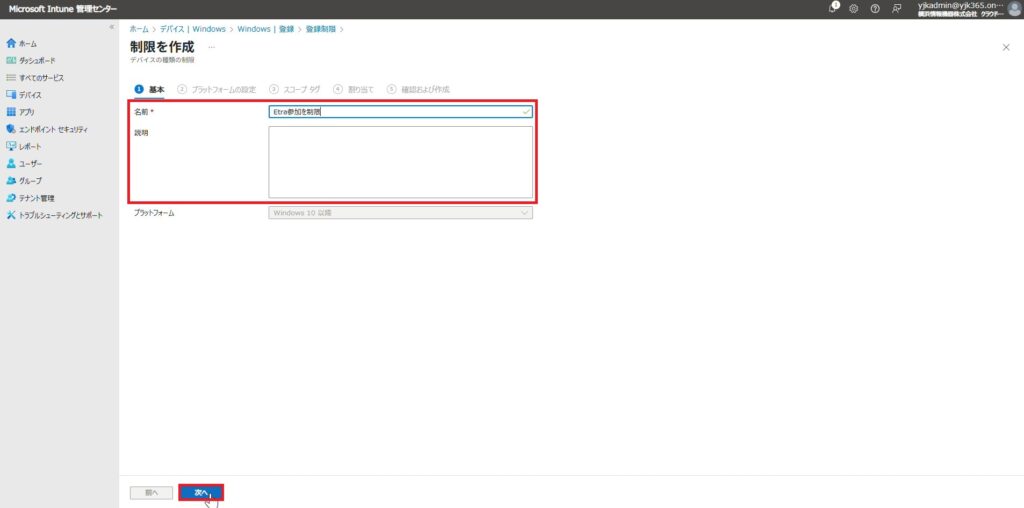The width and height of the screenshot is (1024, 508).
Task: Open portal settings gear icon
Action: click(x=854, y=8)
